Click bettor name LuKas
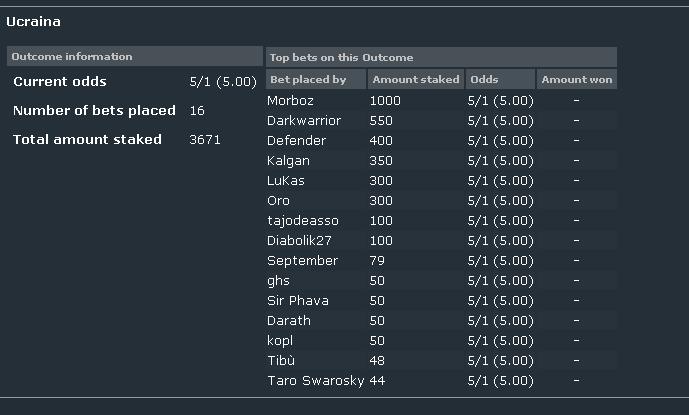This screenshot has width=689, height=415. [286, 181]
